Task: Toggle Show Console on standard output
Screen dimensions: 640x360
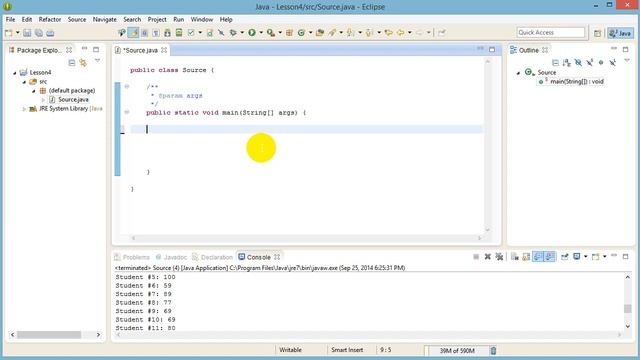Action: click(x=538, y=257)
